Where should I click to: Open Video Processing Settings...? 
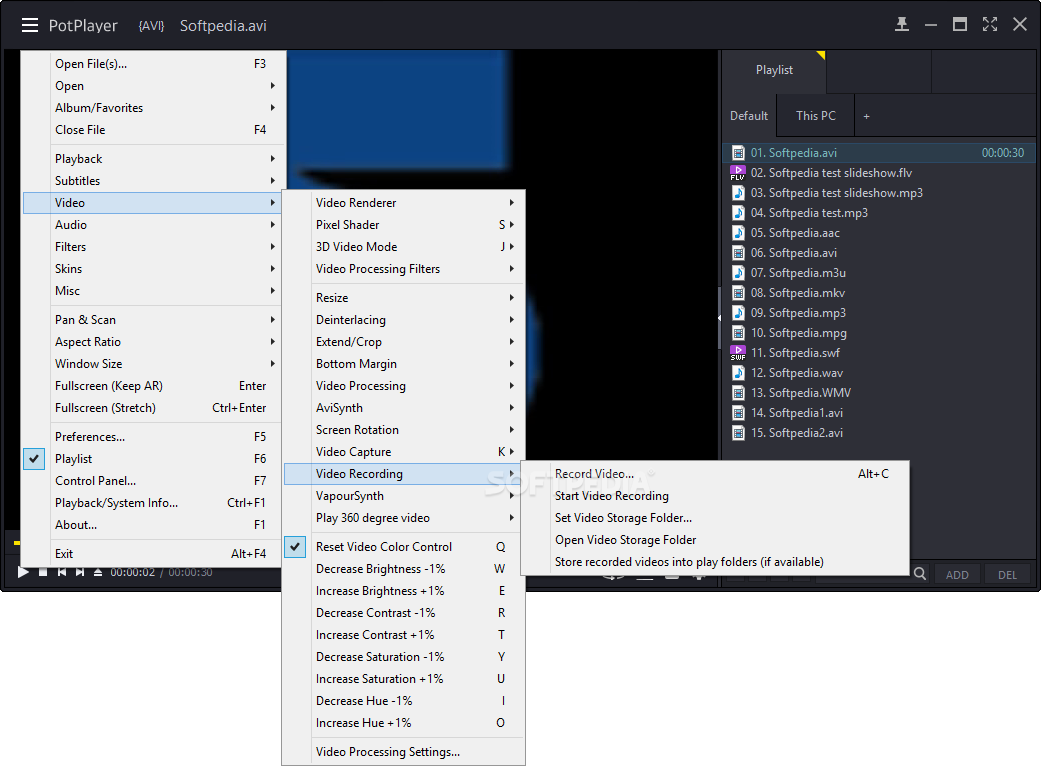[x=404, y=751]
